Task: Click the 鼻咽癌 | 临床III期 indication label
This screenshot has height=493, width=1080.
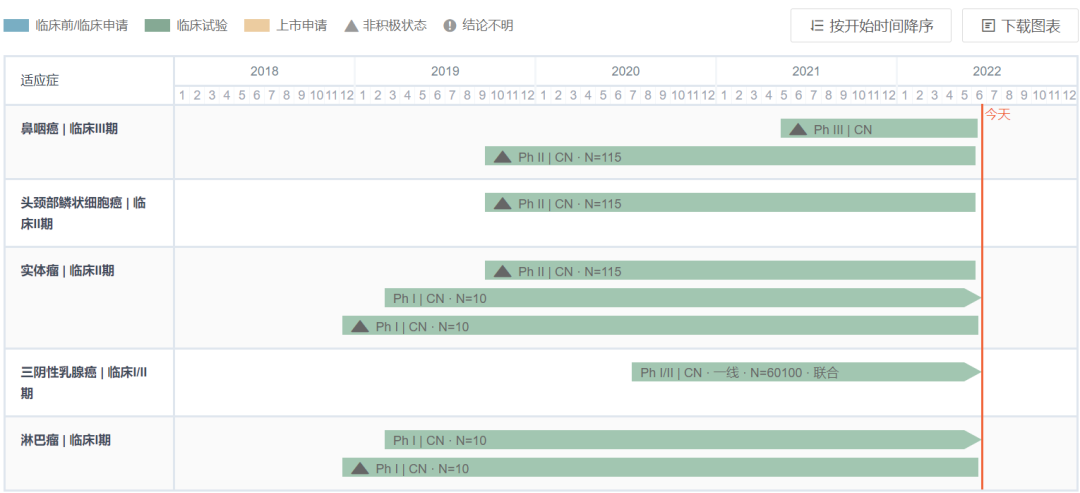Action: click(69, 129)
